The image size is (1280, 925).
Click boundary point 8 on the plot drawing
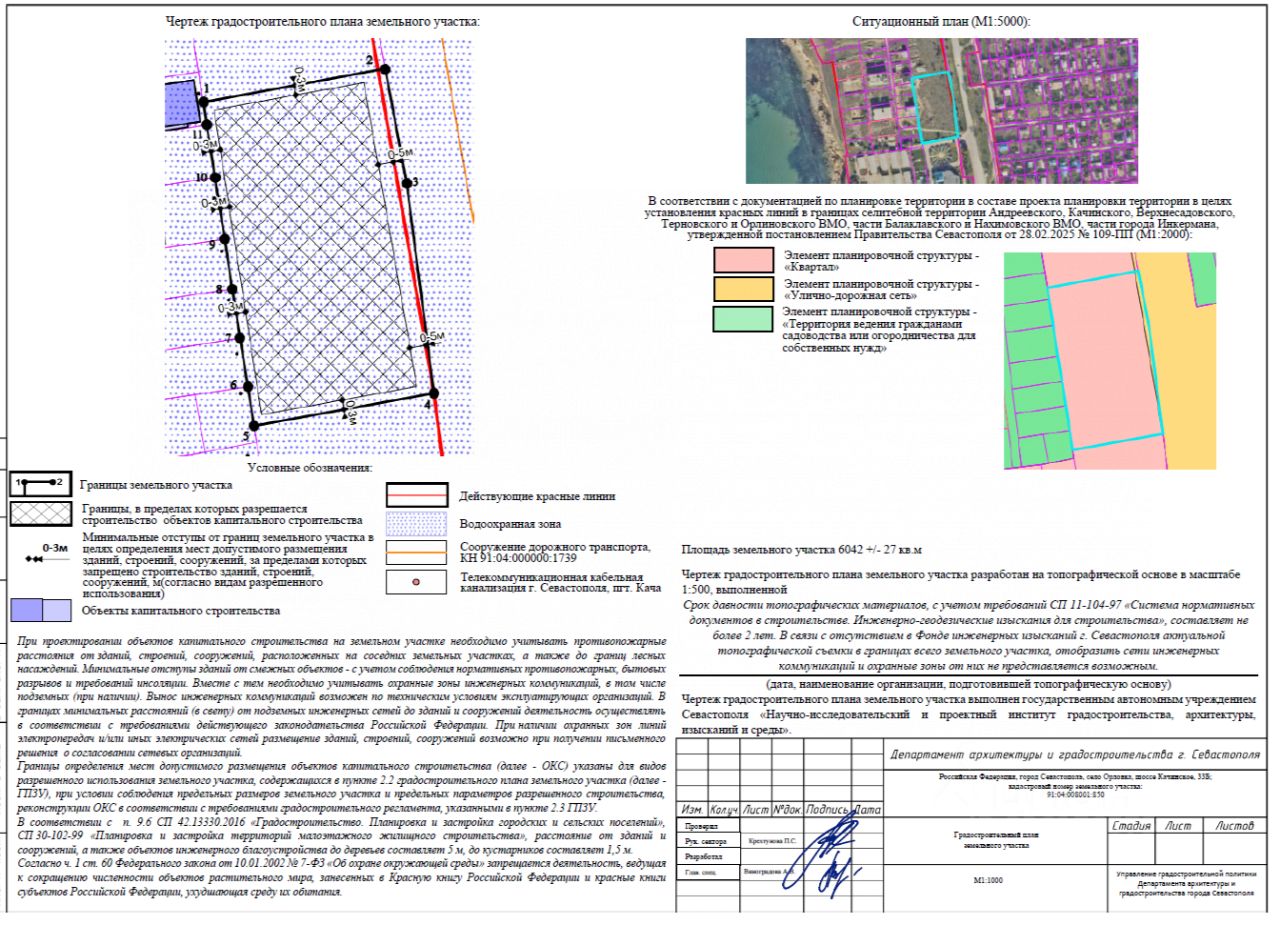pos(232,288)
